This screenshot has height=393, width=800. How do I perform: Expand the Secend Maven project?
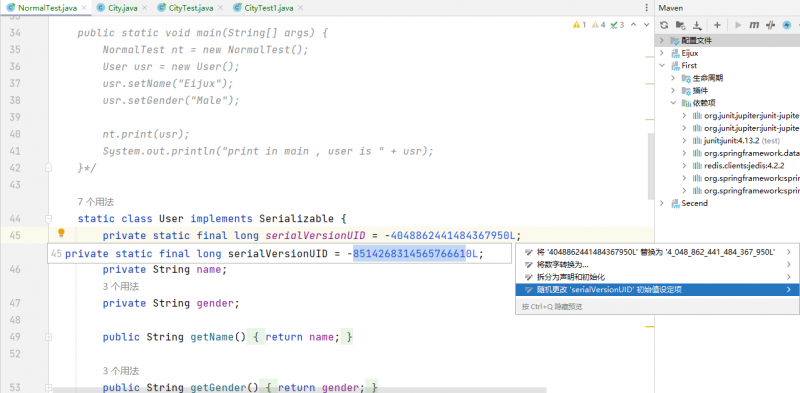pyautogui.click(x=662, y=203)
